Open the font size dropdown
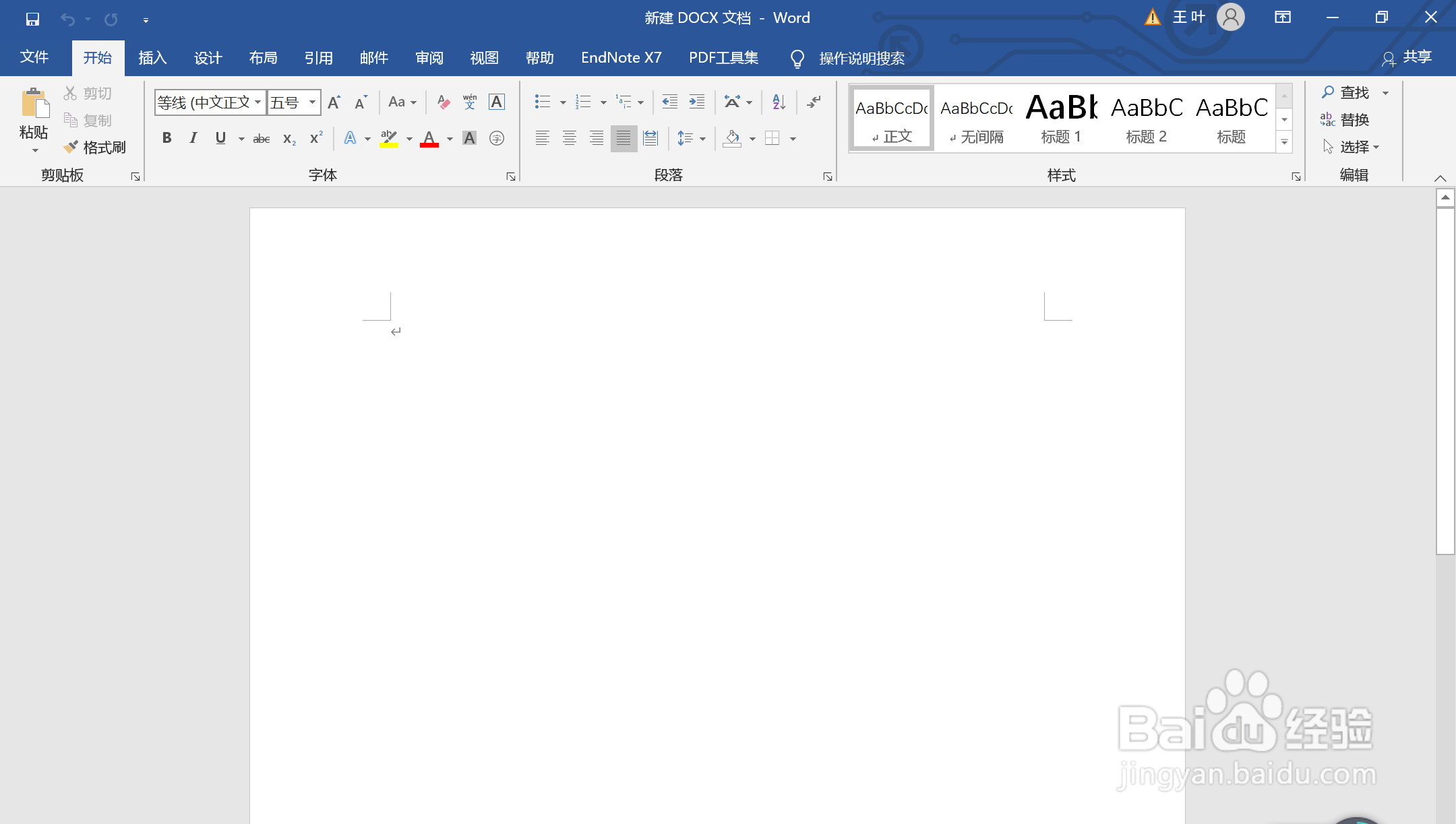Screen dimensions: 1456x824 pos(312,102)
